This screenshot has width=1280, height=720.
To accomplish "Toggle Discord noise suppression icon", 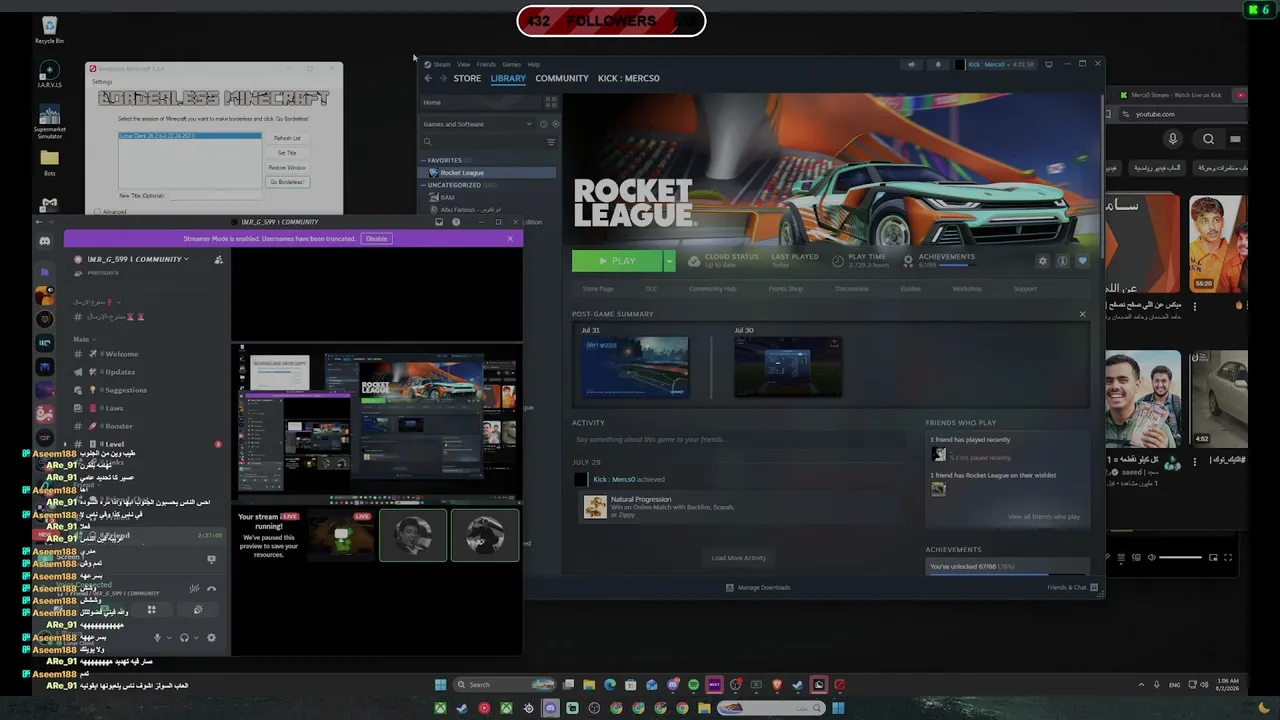I will (194, 589).
